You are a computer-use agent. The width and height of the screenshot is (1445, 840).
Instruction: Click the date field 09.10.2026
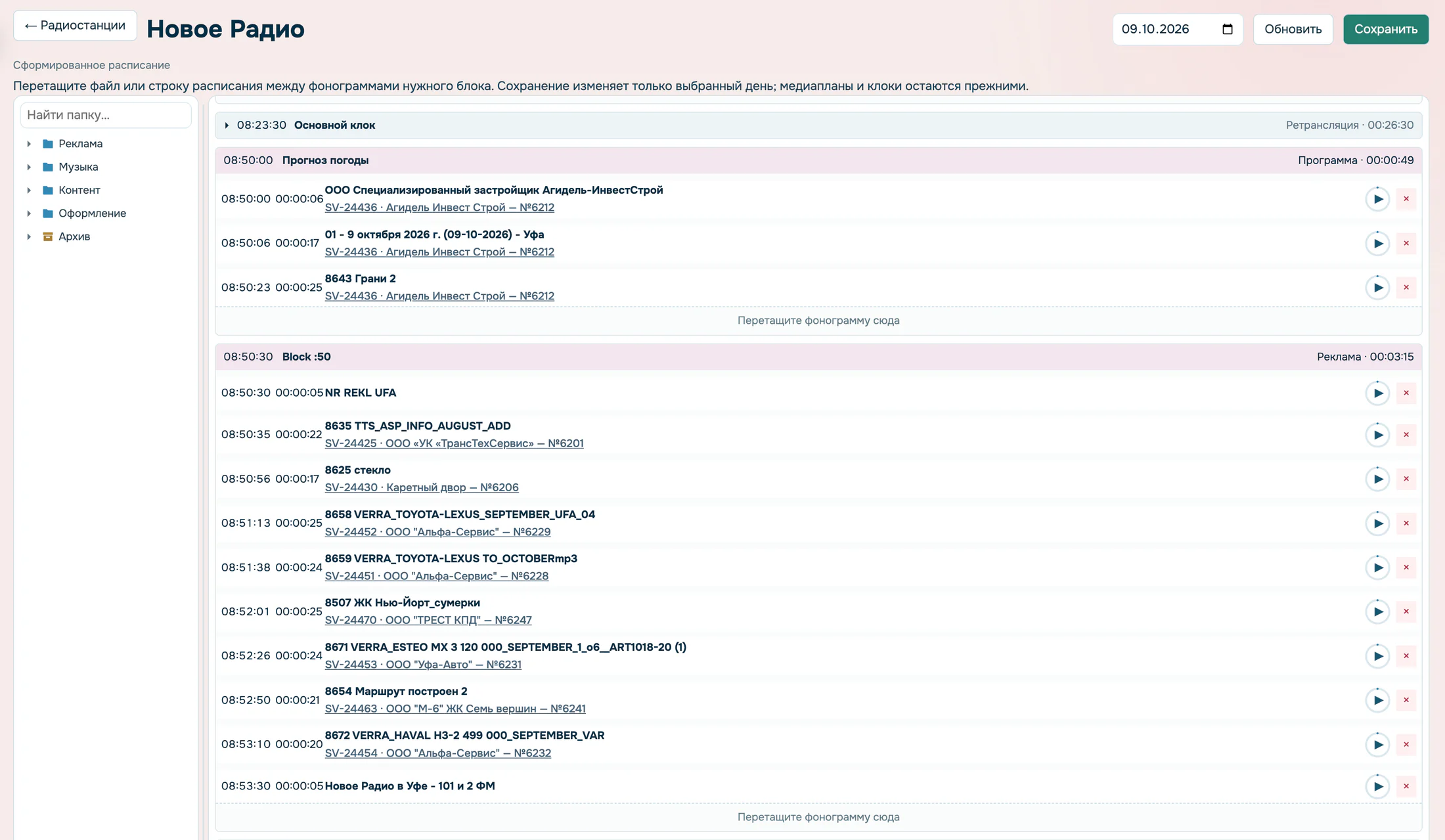click(x=1178, y=29)
